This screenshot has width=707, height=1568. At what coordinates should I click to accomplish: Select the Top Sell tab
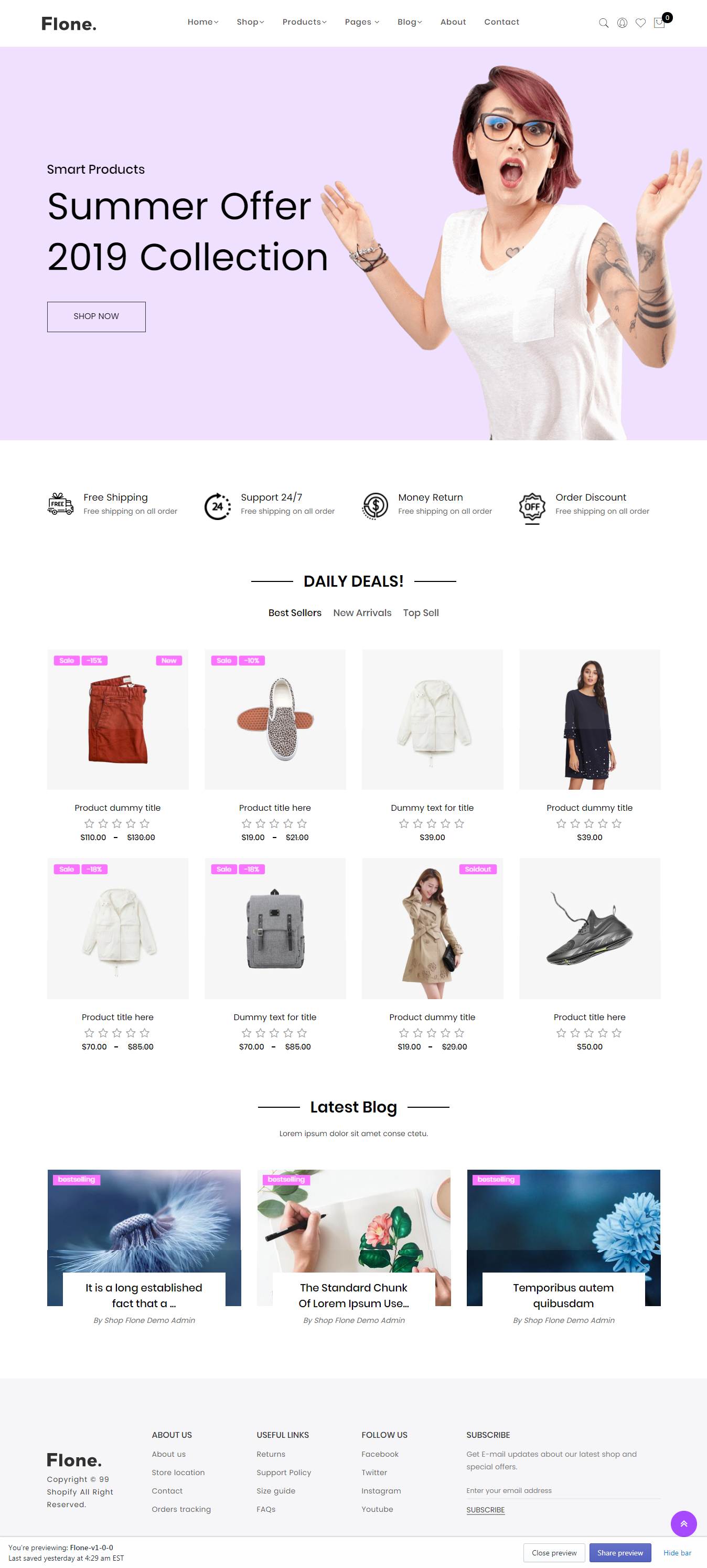point(421,612)
